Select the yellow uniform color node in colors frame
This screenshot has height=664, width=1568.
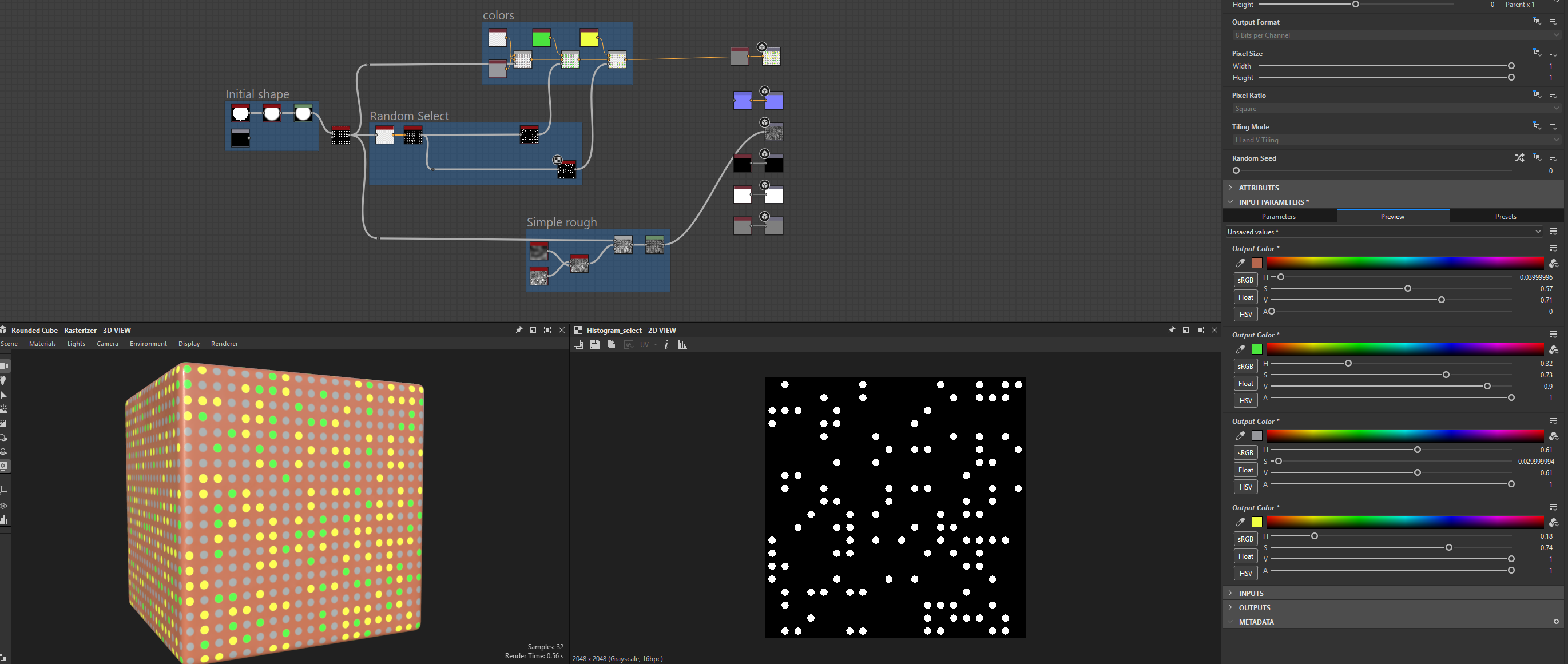pyautogui.click(x=589, y=38)
